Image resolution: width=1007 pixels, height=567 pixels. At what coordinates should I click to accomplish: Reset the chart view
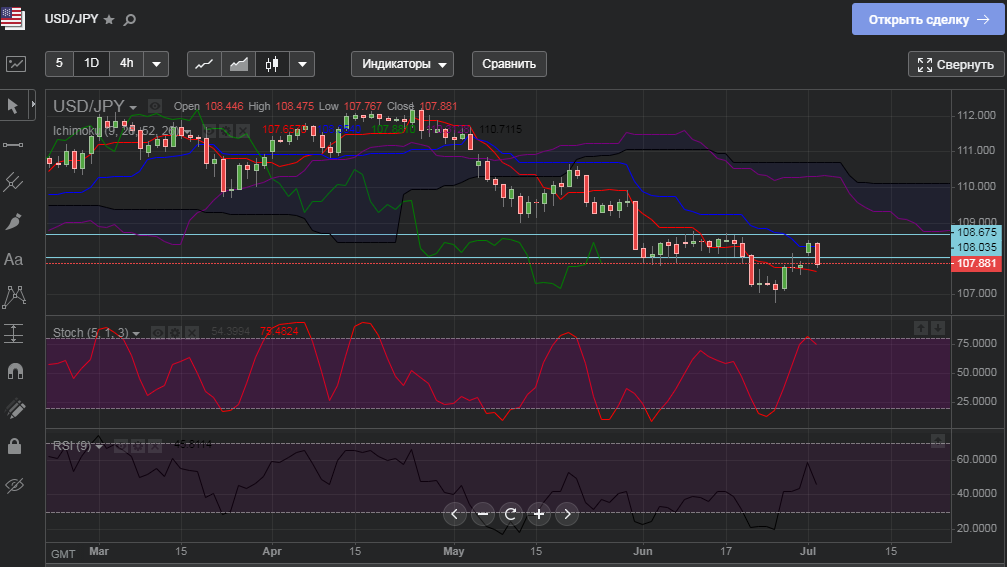tap(511, 514)
